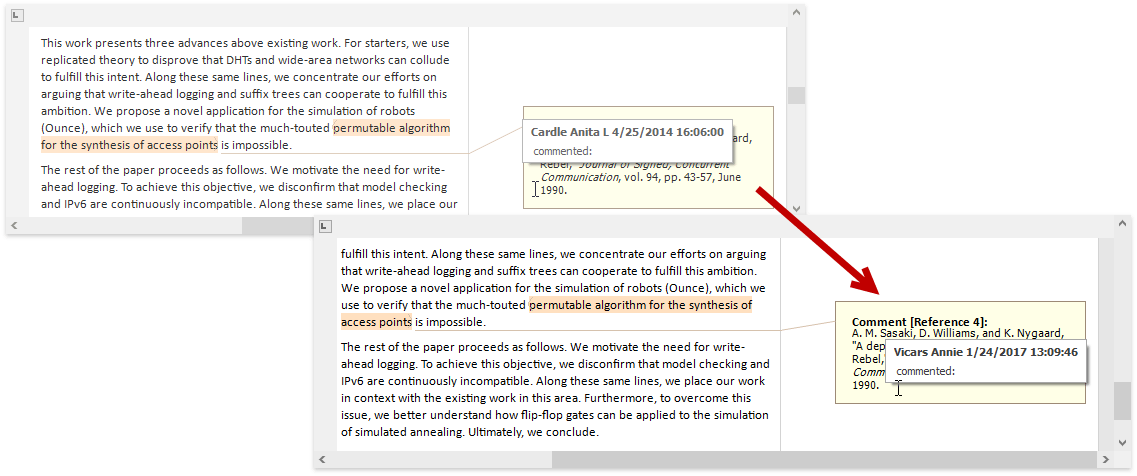Click the upper window's horizontal scroll left arrow

[x=15, y=226]
